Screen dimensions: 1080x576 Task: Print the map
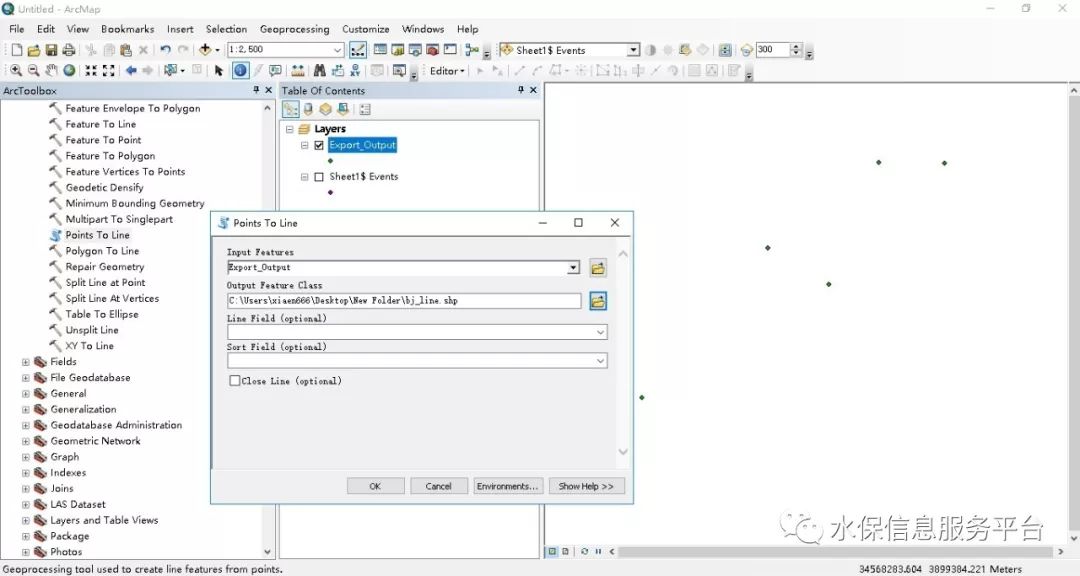(x=69, y=50)
